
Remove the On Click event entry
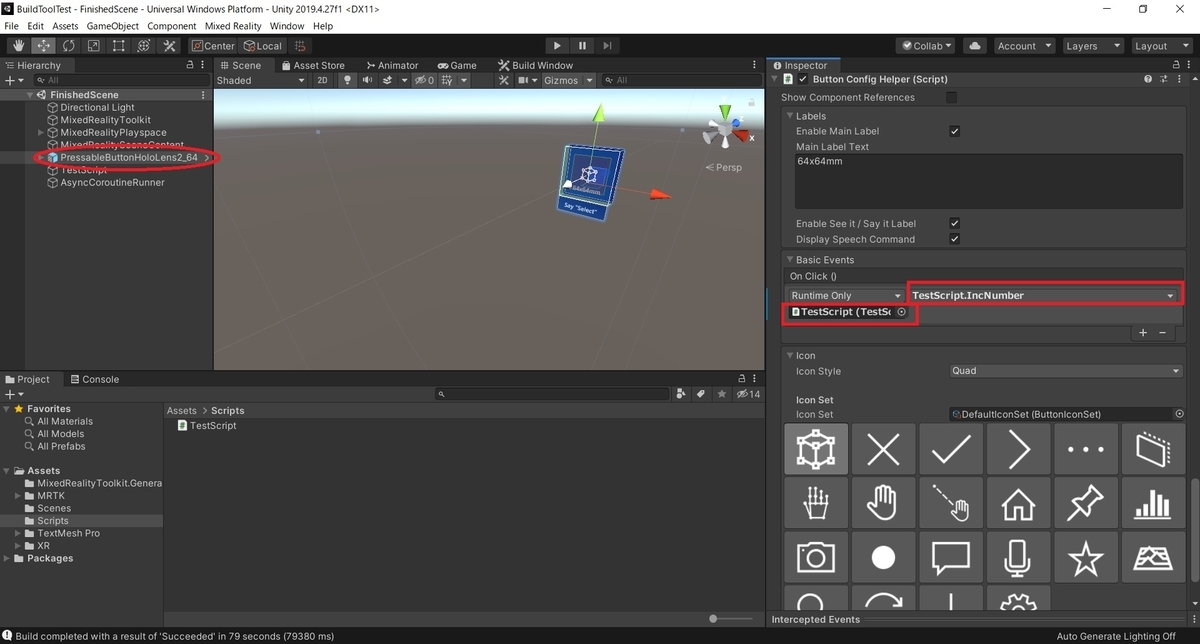pyautogui.click(x=1162, y=333)
